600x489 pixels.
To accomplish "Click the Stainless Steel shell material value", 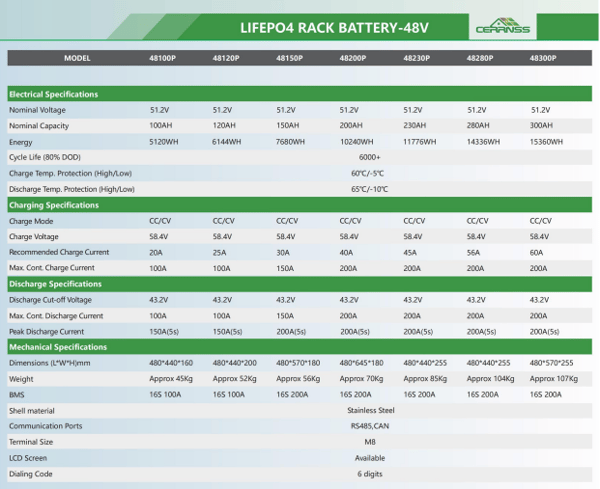I will point(370,410).
